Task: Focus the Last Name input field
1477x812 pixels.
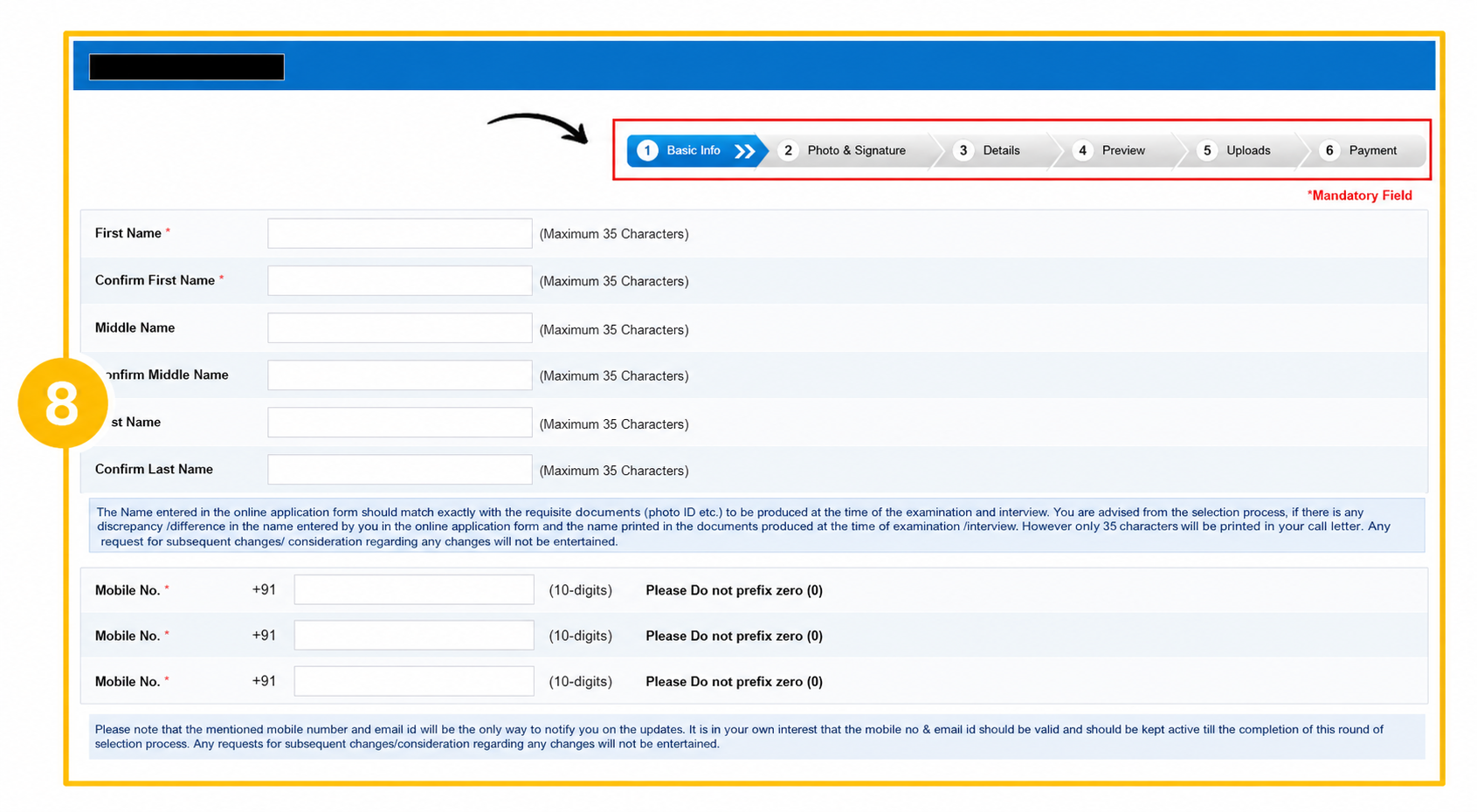Action: coord(399,423)
